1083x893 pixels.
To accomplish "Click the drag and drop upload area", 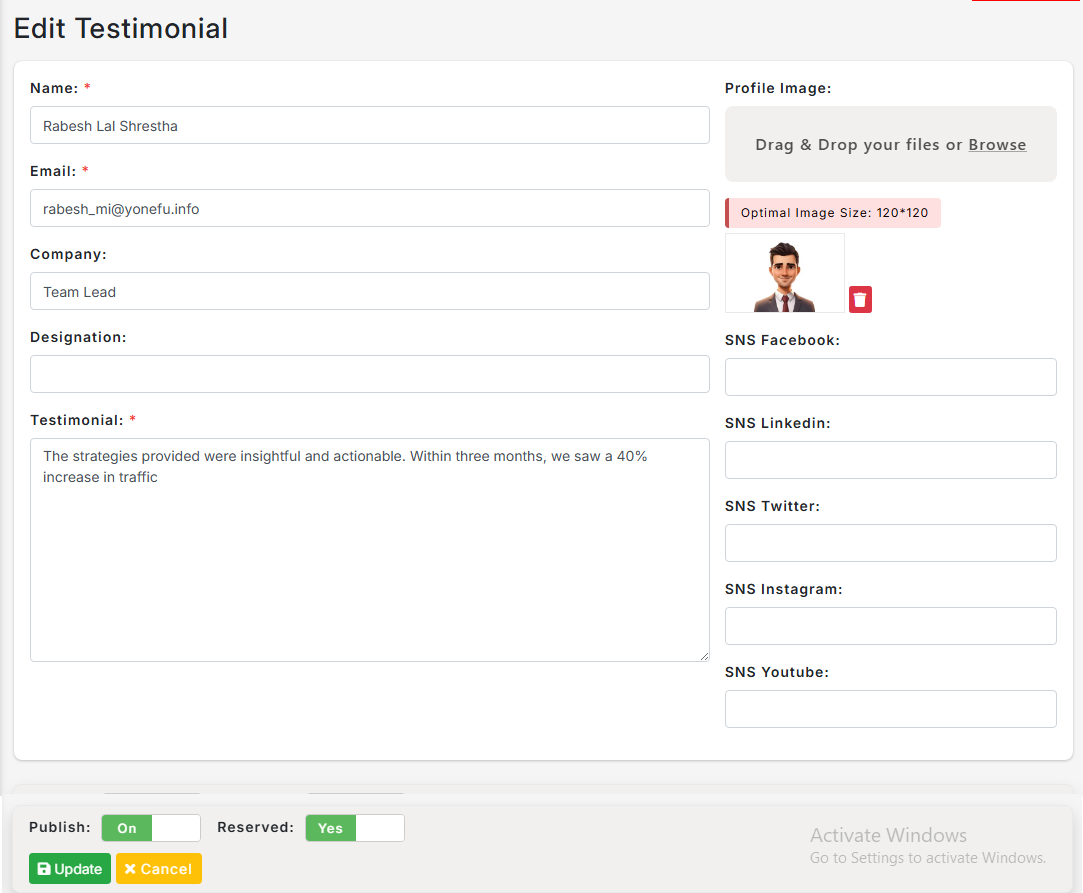I will (x=890, y=144).
